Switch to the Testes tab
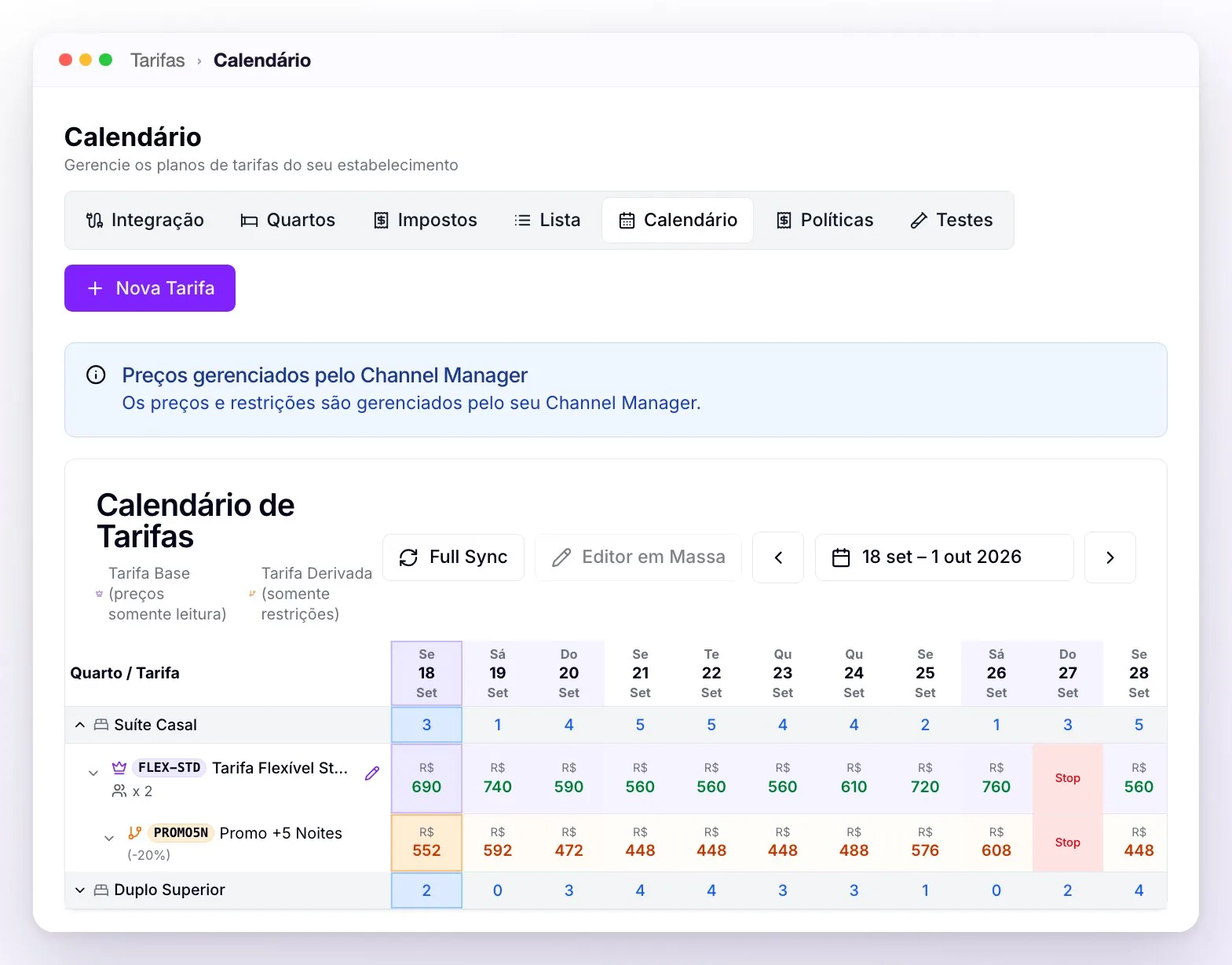The width and height of the screenshot is (1232, 965). click(952, 221)
